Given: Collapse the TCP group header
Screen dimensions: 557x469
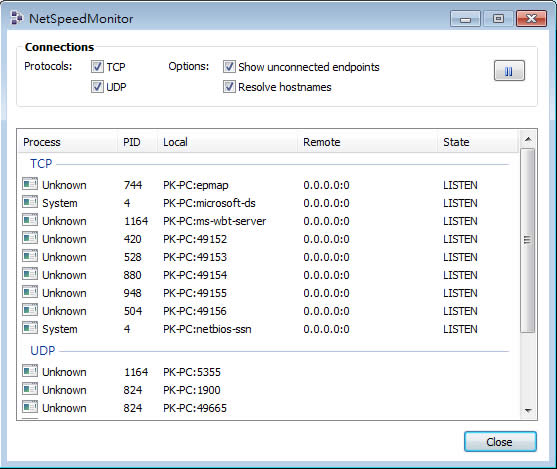Looking at the screenshot, I should [41, 163].
